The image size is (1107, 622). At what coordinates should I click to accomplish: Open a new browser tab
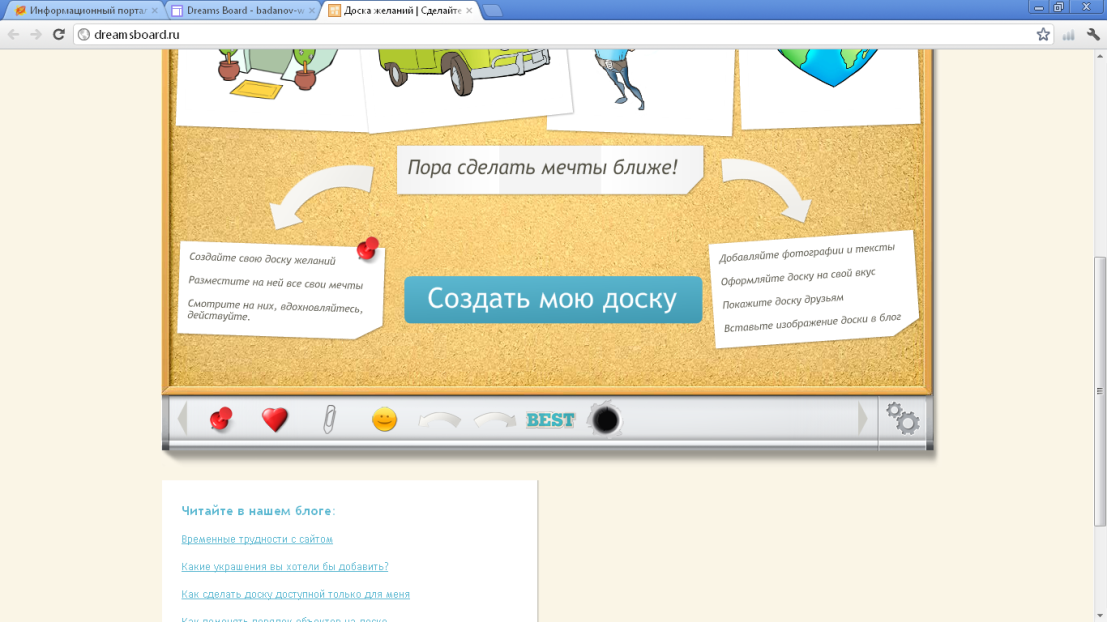tap(493, 11)
